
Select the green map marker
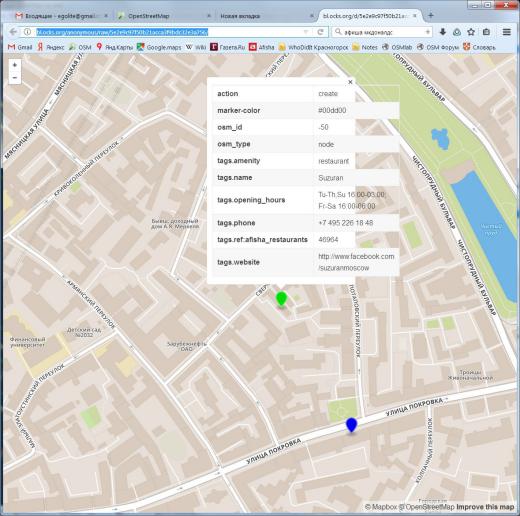[282, 299]
